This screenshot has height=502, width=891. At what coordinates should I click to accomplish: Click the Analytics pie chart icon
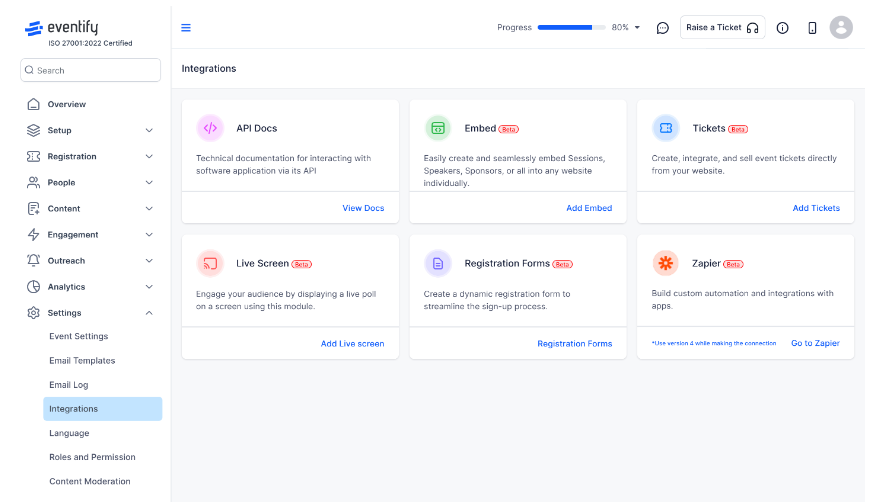coord(34,287)
